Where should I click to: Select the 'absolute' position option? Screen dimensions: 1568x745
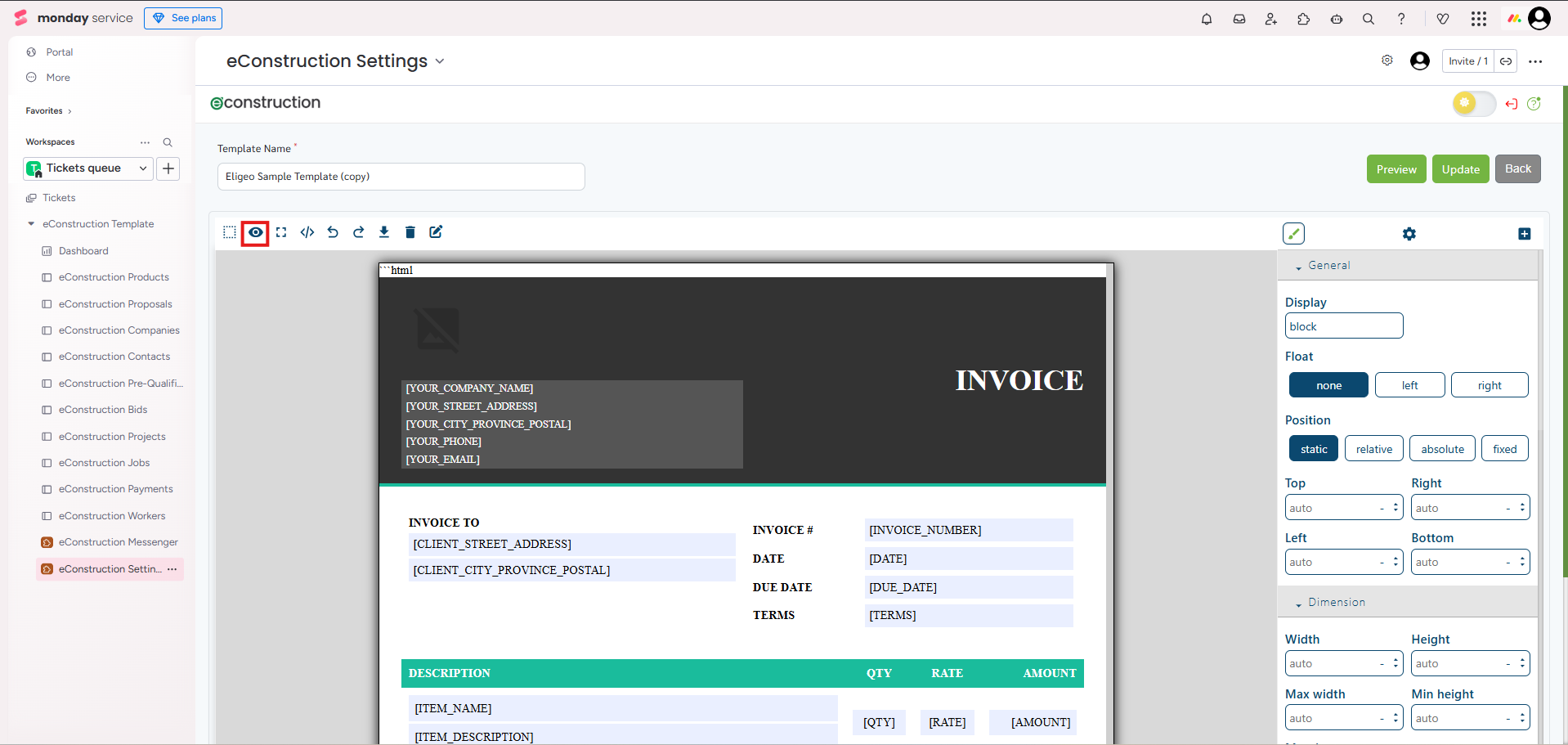(1442, 449)
